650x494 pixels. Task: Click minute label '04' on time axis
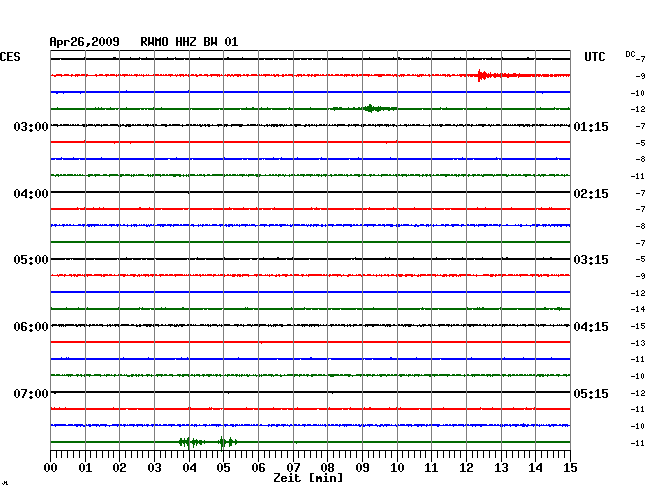tap(189, 468)
